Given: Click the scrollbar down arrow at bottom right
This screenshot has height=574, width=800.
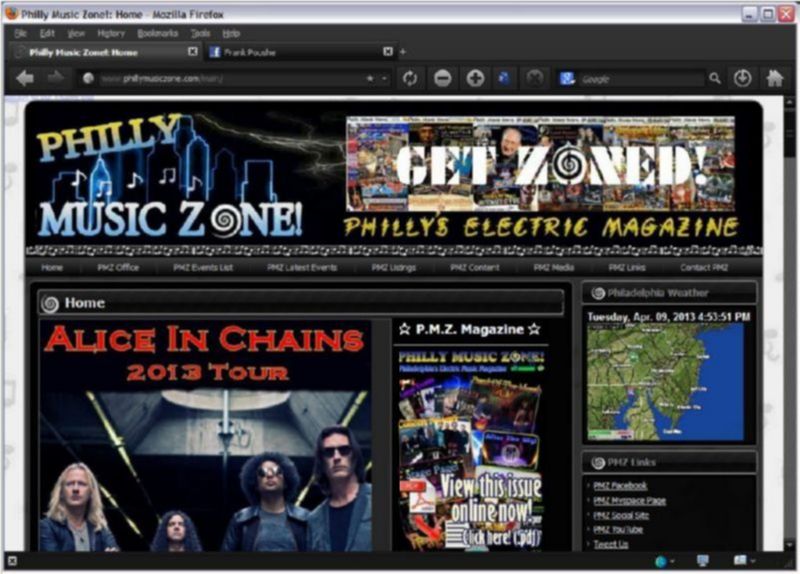Looking at the screenshot, I should point(790,545).
